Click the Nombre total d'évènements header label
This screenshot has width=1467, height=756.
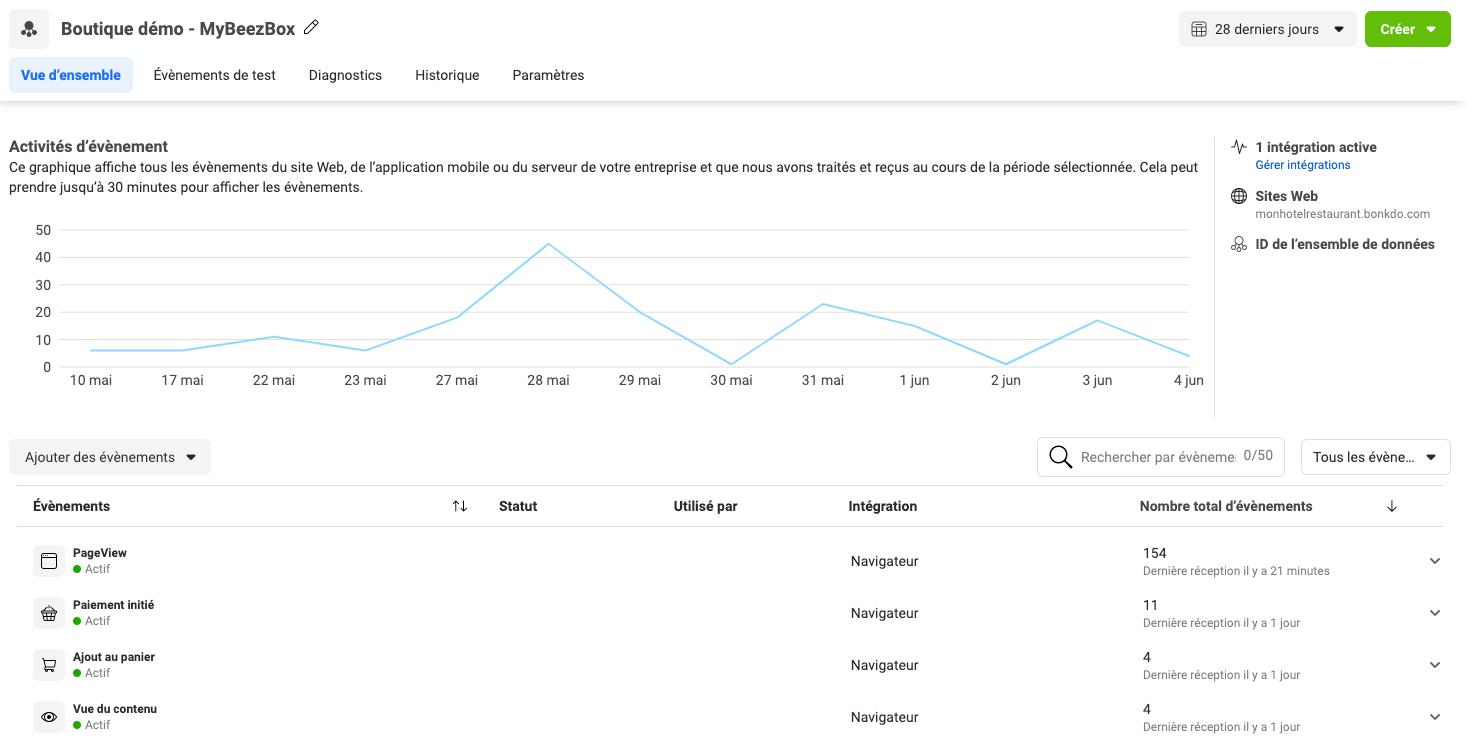(1226, 506)
